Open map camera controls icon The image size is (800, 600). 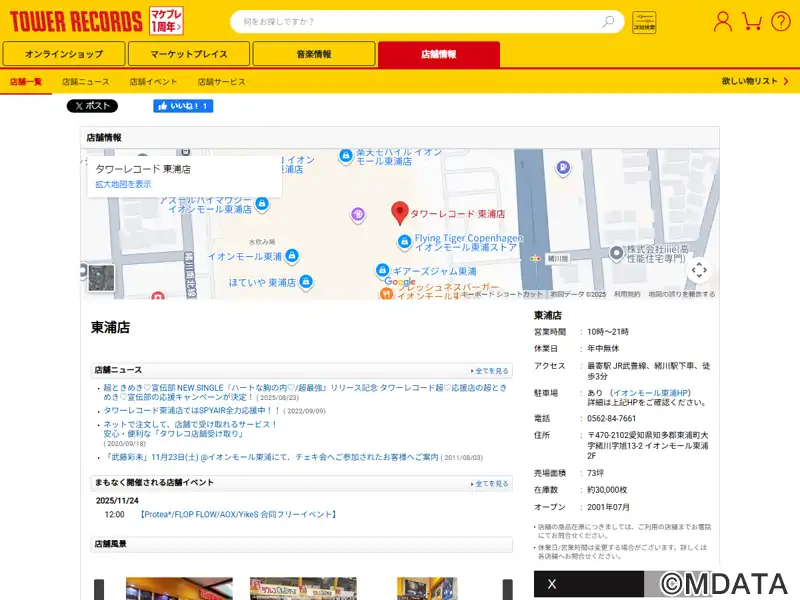click(x=699, y=270)
